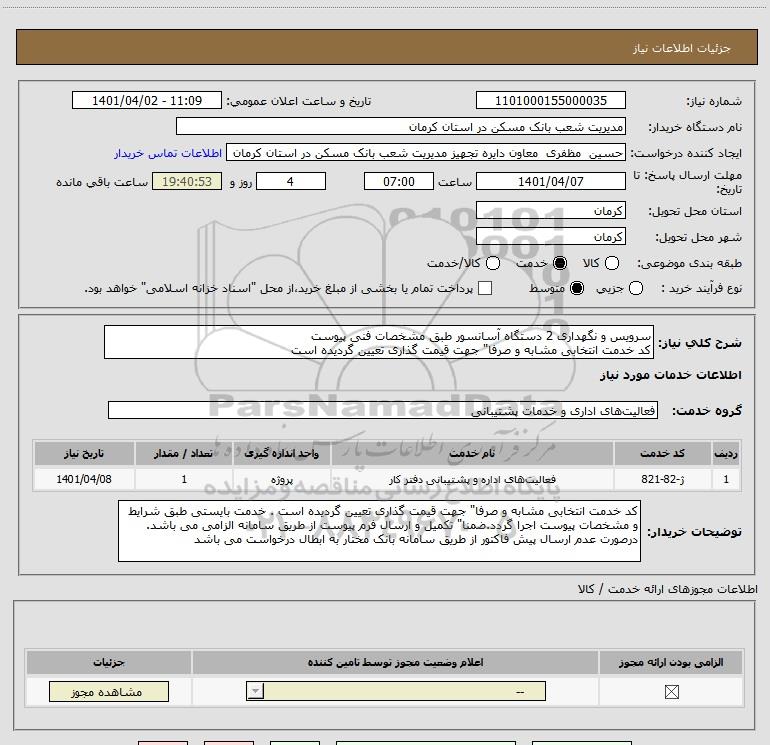Screen dimensions: 770x745
Task: Click the buyer notes text area
Action: point(379,531)
